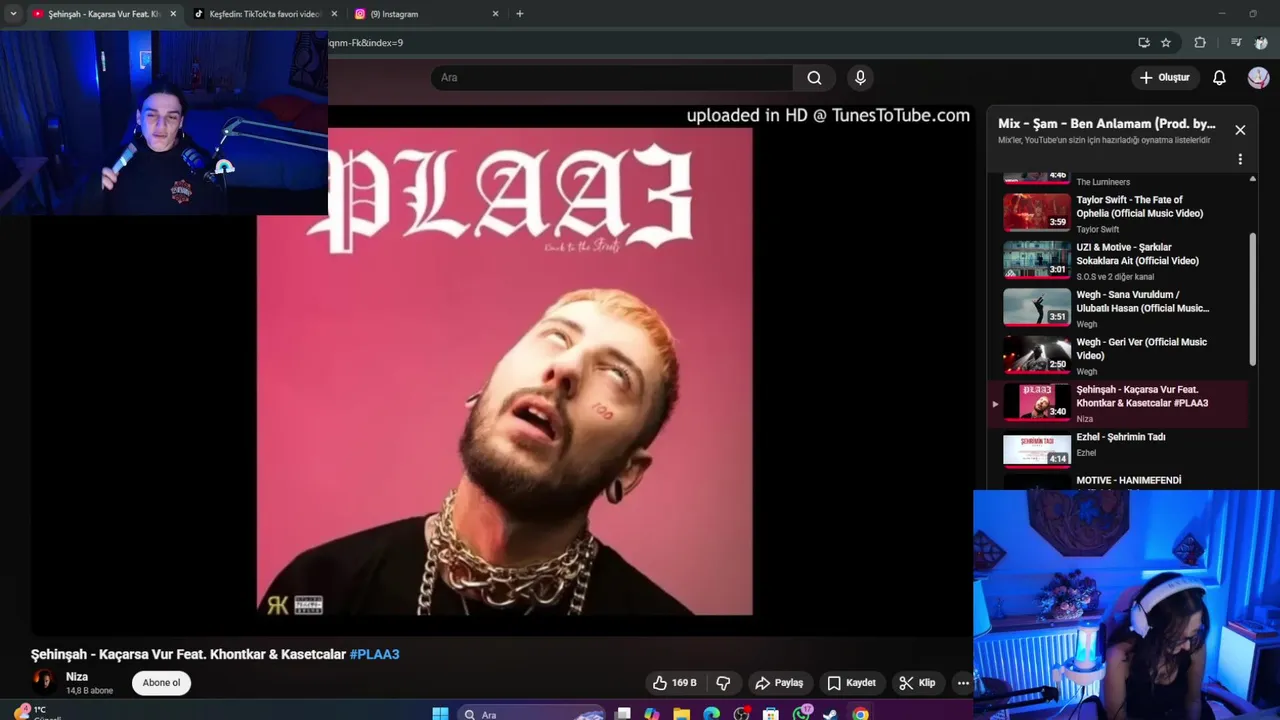
Task: Play Wegh Sana Vuruldum thumbnail
Action: 1037,308
